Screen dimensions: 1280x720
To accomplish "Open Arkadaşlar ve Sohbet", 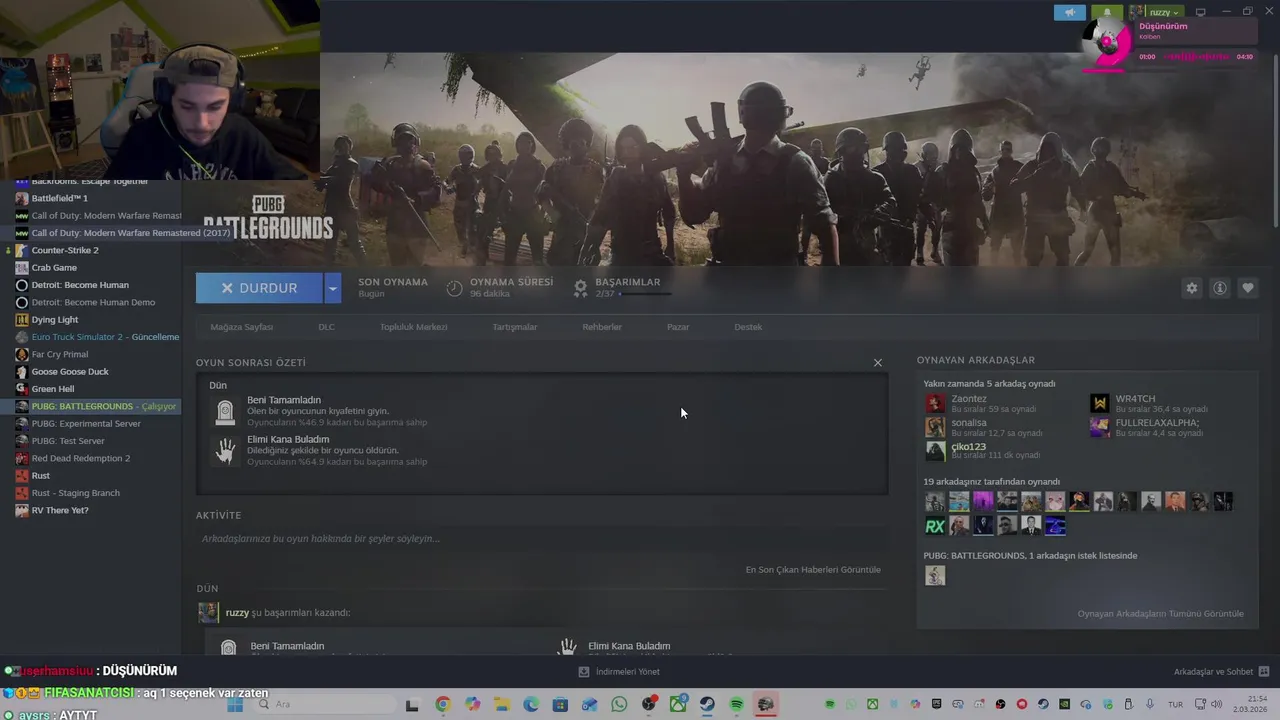I will click(1213, 672).
